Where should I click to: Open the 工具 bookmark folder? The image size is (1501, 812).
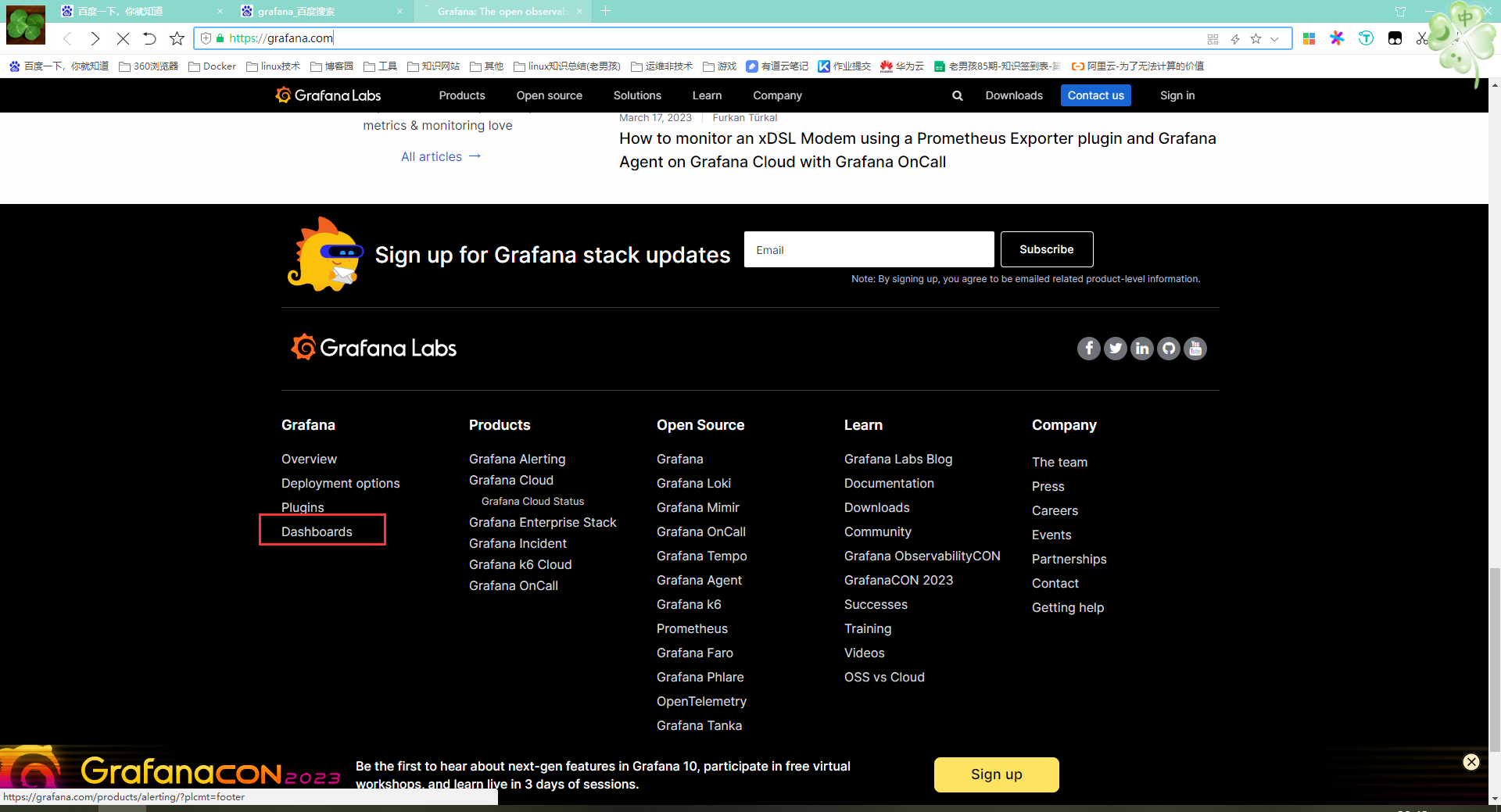pos(380,66)
